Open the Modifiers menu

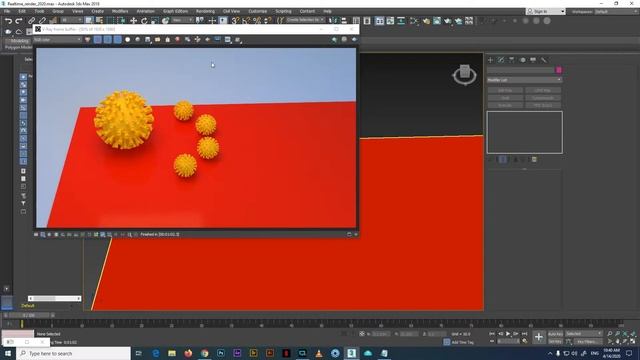coord(120,11)
